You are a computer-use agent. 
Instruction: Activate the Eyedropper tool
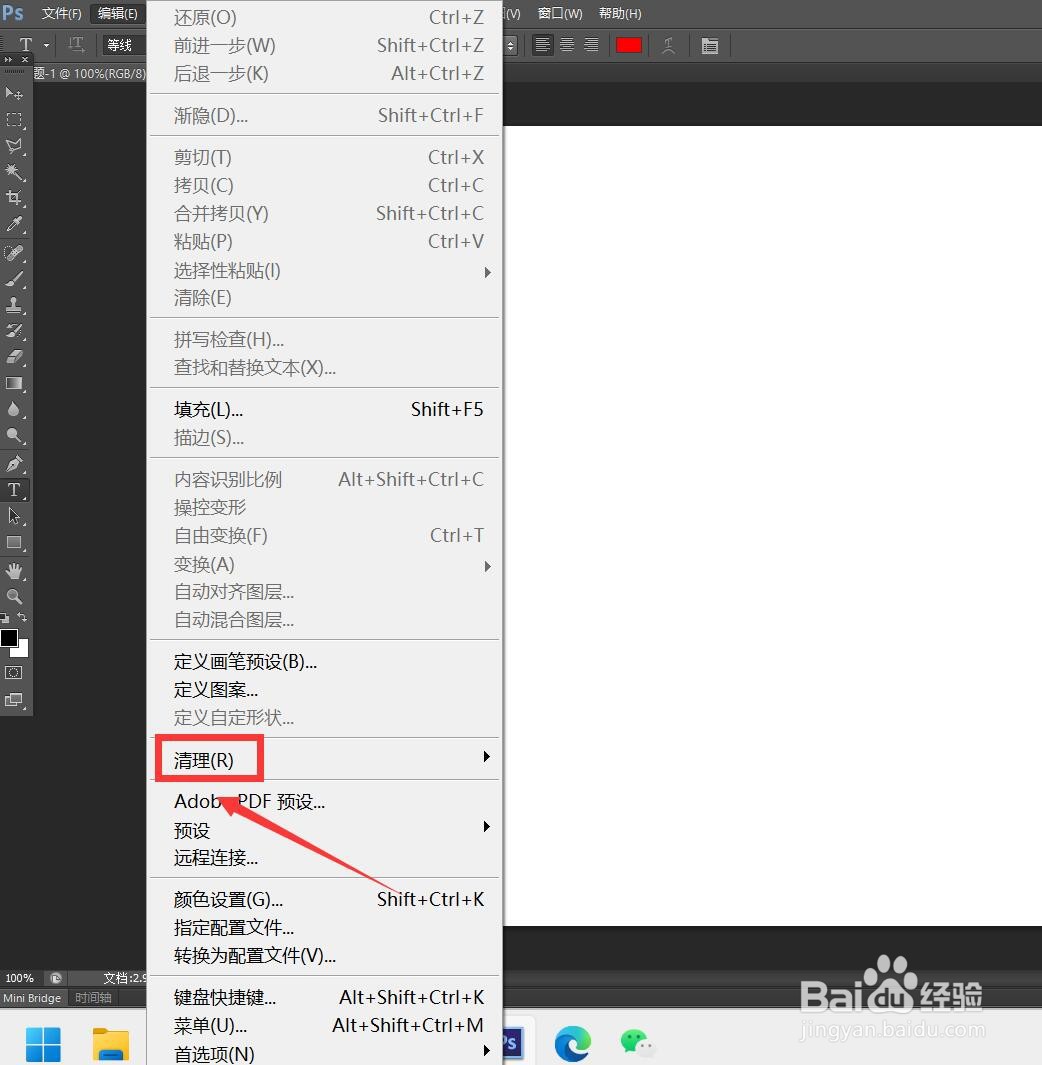click(14, 224)
